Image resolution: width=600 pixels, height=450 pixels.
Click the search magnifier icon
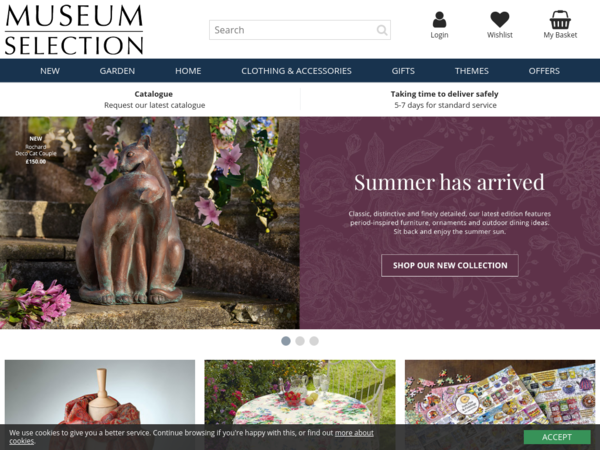[382, 30]
